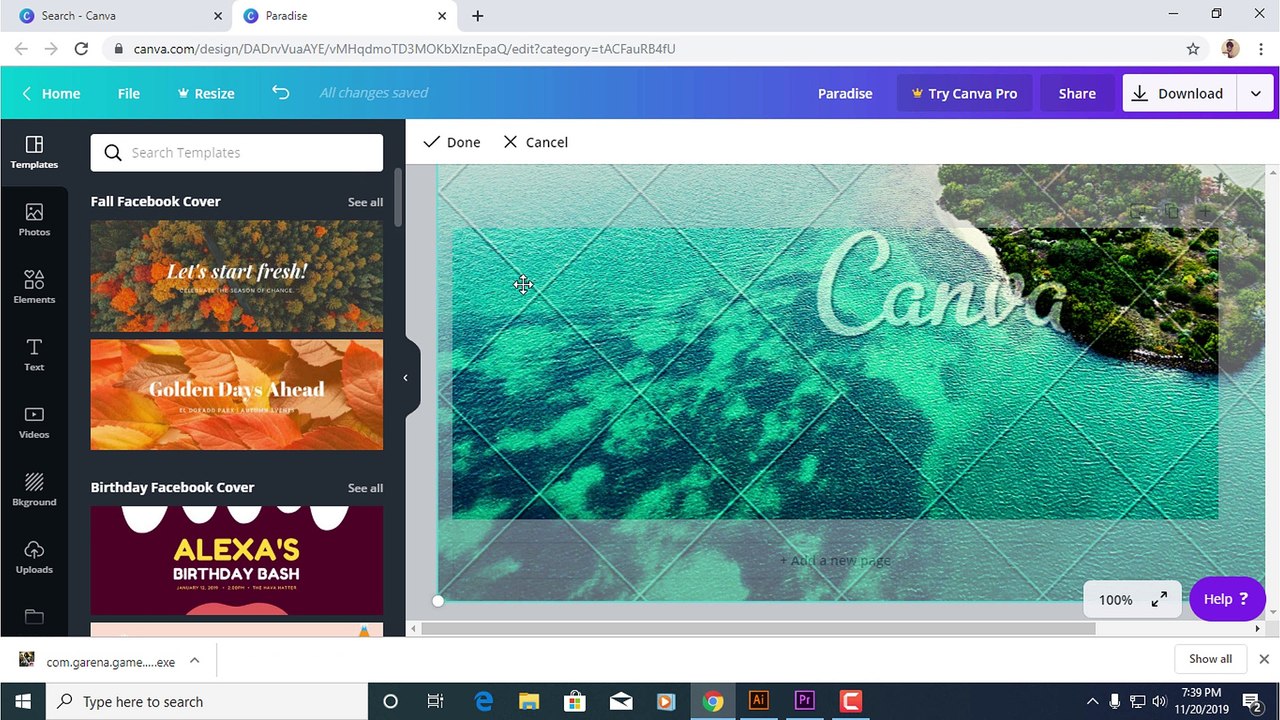Click the fullscreen expand icon next to 100%
1280x720 pixels.
1159,599
